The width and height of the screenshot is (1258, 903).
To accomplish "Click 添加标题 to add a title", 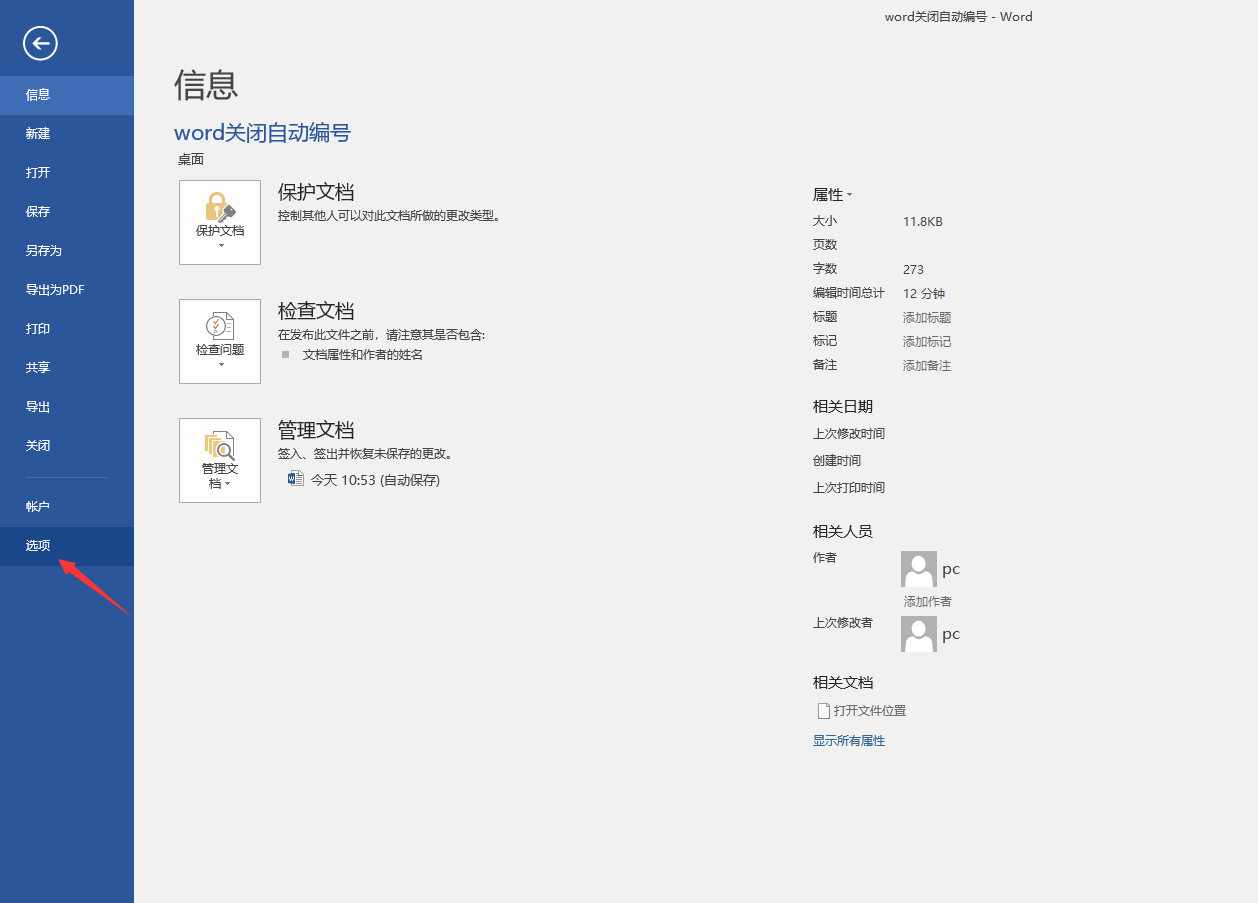I will [927, 318].
